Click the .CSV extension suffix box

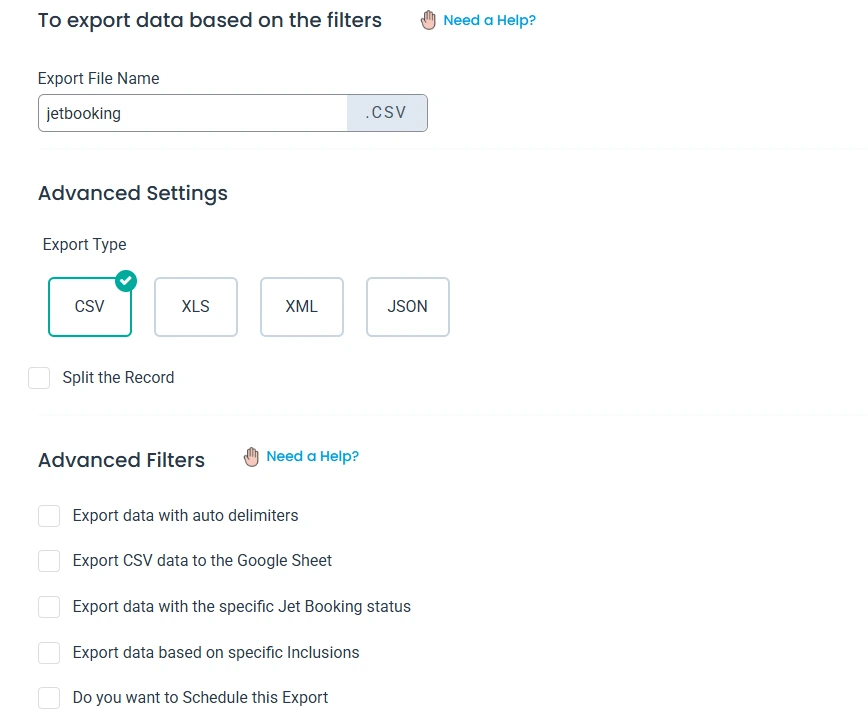coord(387,113)
